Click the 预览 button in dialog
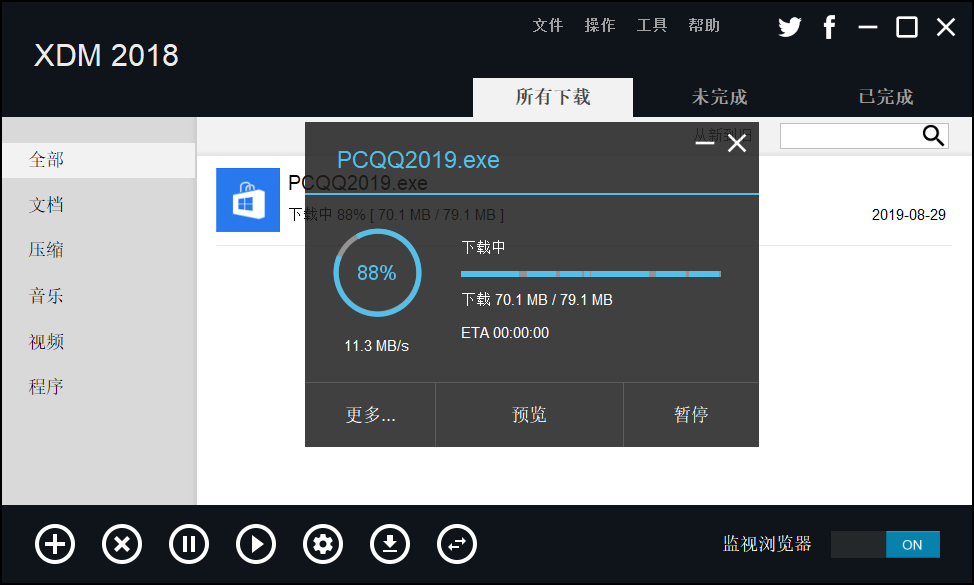Screen dimensions: 974x585 click(x=529, y=415)
